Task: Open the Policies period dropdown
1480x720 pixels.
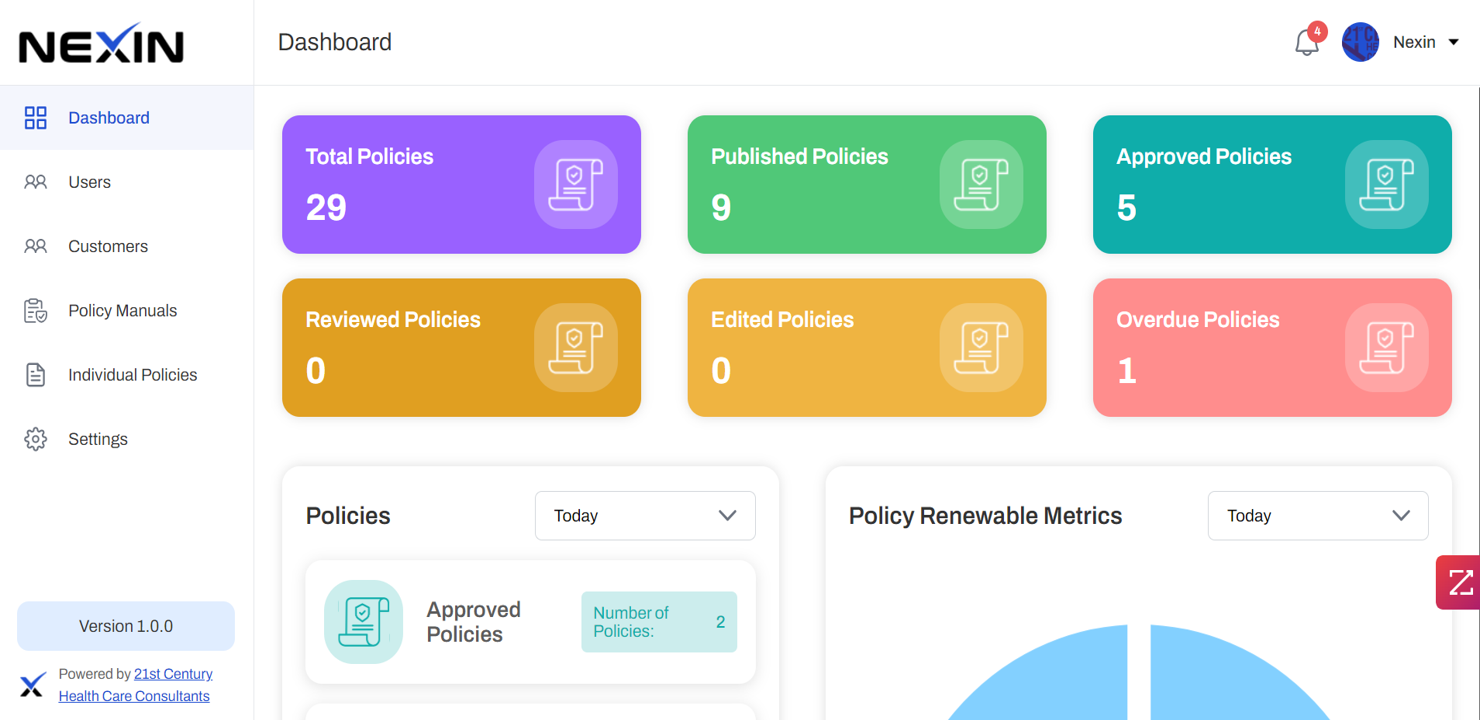Action: pos(645,516)
